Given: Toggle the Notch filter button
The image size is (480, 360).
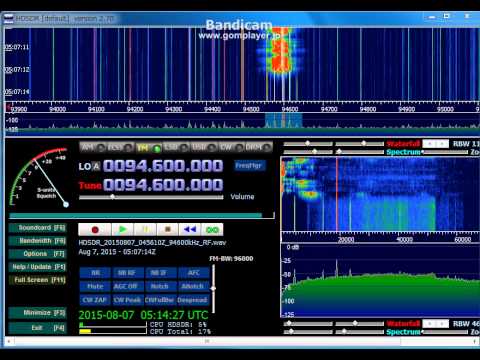Looking at the screenshot, I should (x=160, y=286).
